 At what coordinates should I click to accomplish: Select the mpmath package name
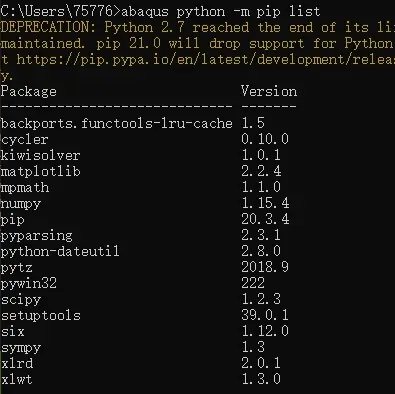pyautogui.click(x=25, y=187)
